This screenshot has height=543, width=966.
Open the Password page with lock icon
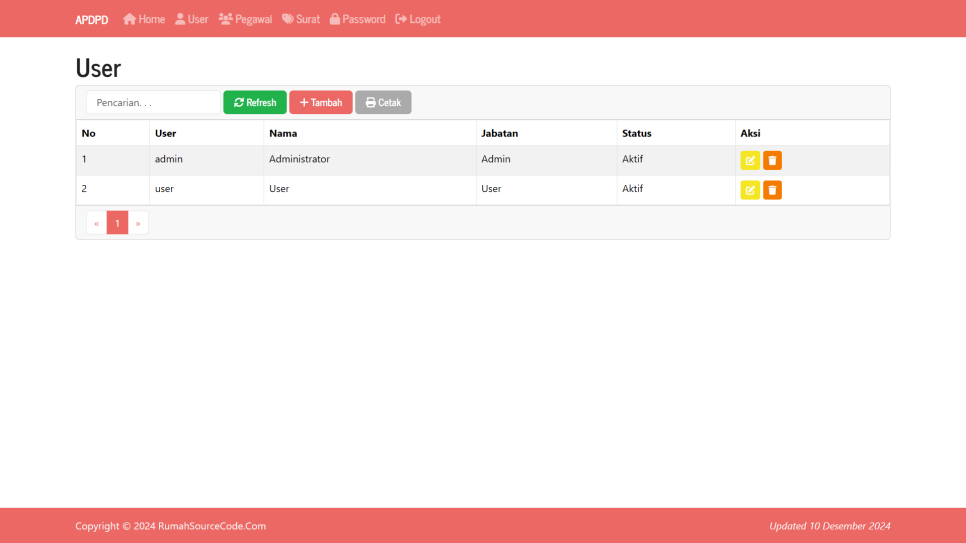[357, 19]
